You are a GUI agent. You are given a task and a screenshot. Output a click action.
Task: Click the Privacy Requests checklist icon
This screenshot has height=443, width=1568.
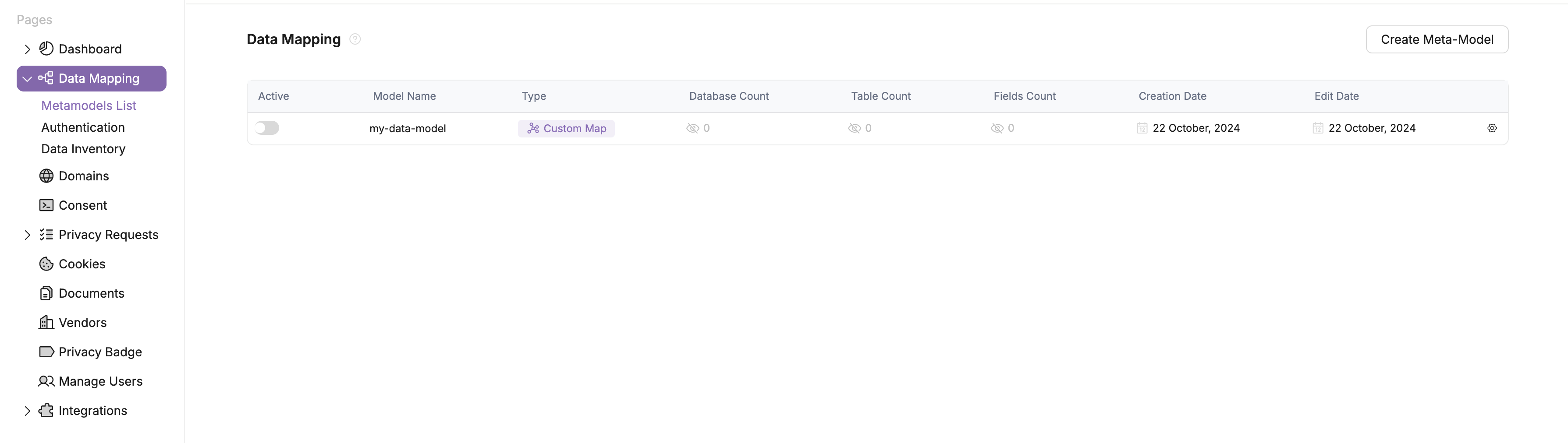pos(46,235)
